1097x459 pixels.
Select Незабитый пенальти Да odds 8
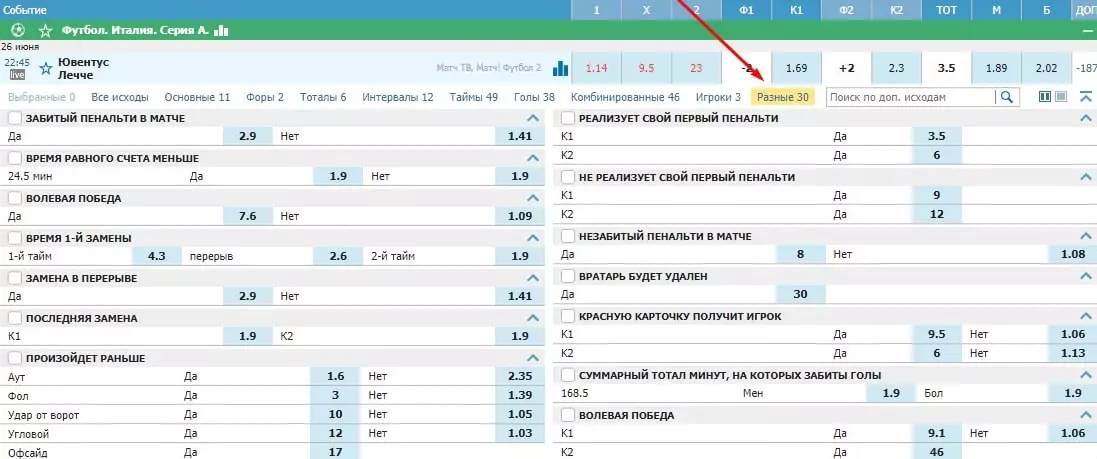801,255
